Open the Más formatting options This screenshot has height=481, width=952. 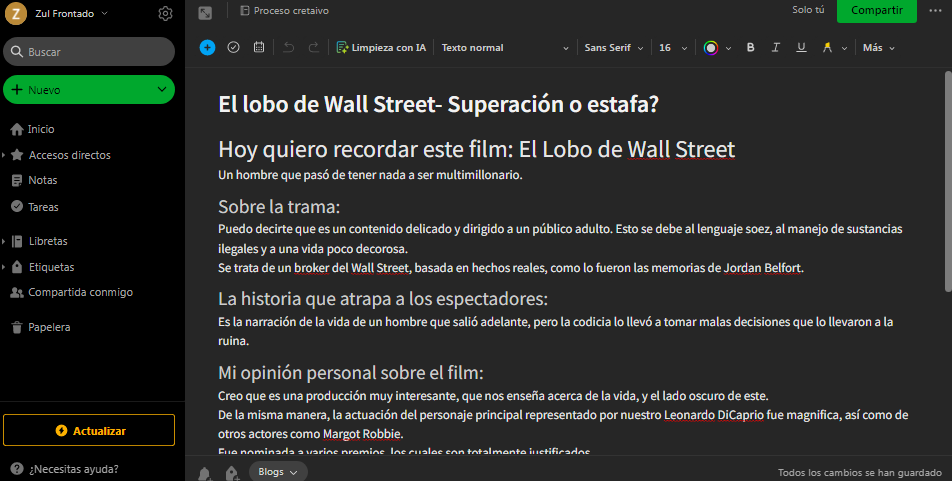pos(879,47)
